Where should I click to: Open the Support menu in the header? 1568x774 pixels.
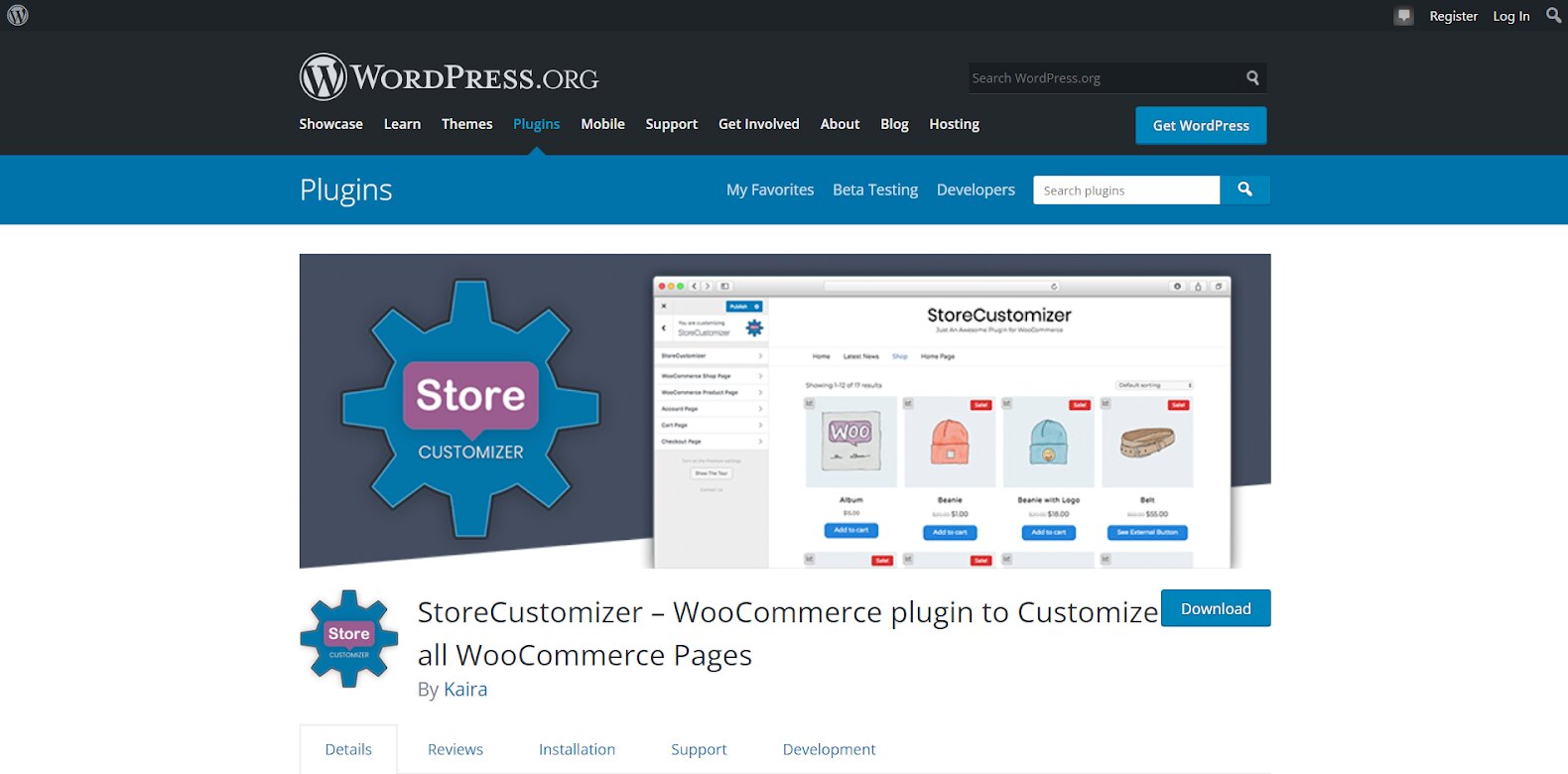coord(671,124)
